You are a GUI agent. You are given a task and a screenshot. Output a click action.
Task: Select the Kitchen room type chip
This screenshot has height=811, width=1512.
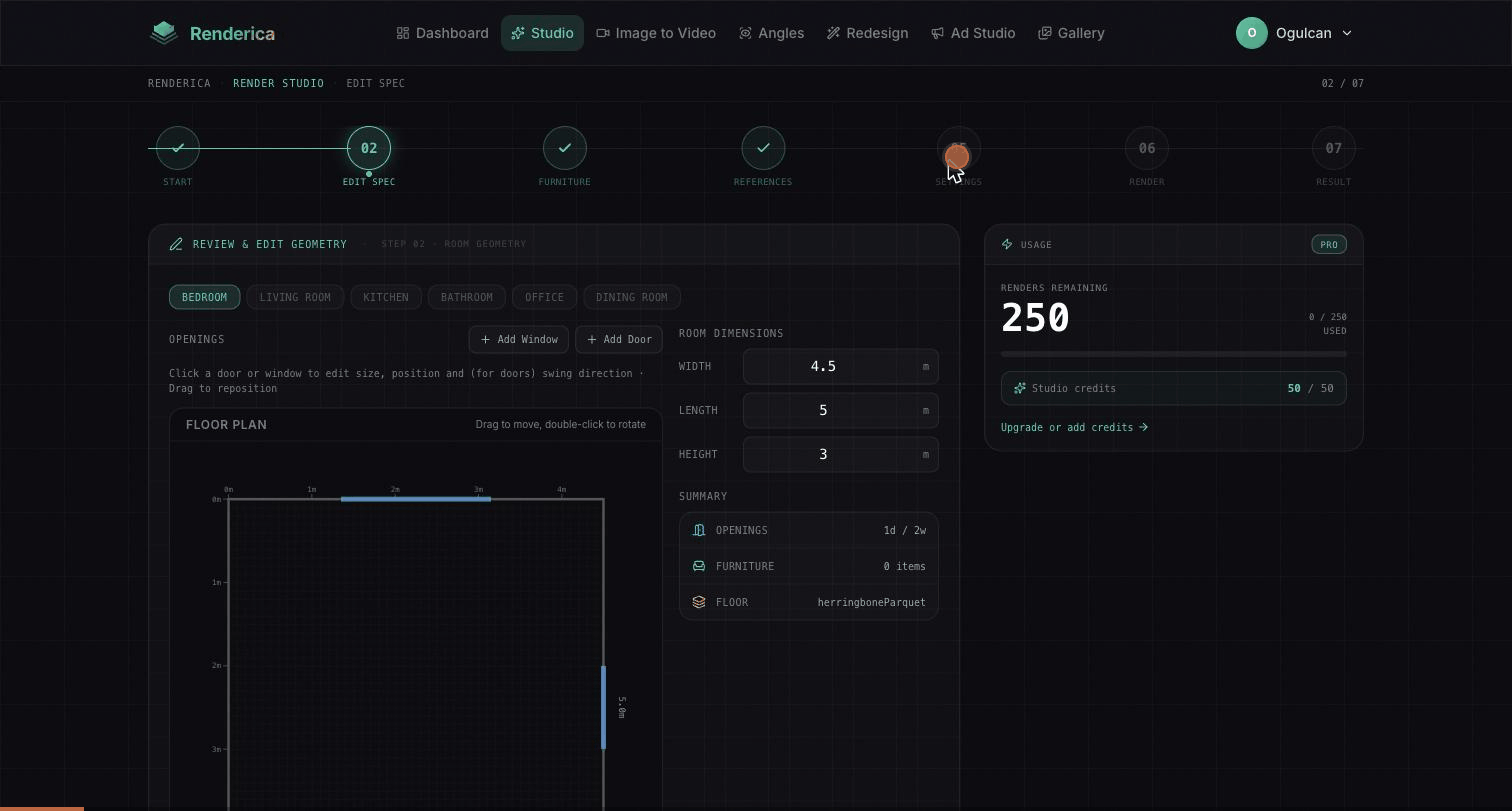click(386, 297)
